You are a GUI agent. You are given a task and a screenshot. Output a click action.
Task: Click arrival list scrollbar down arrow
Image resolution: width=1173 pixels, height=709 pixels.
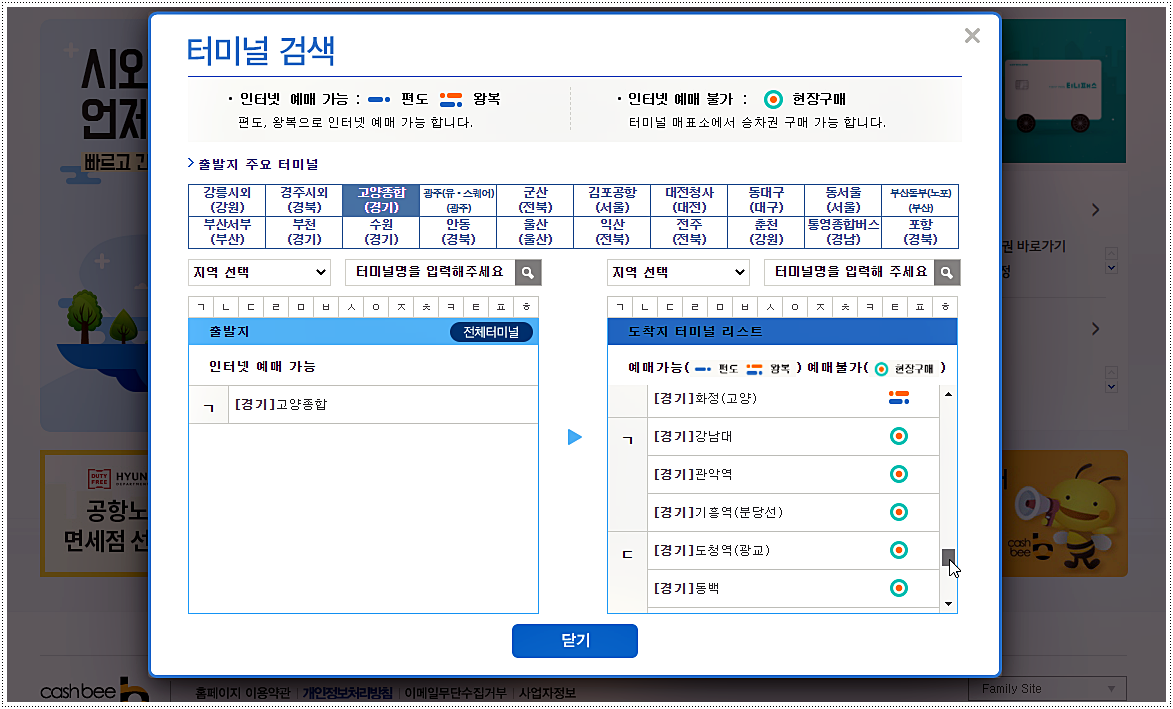click(x=949, y=604)
